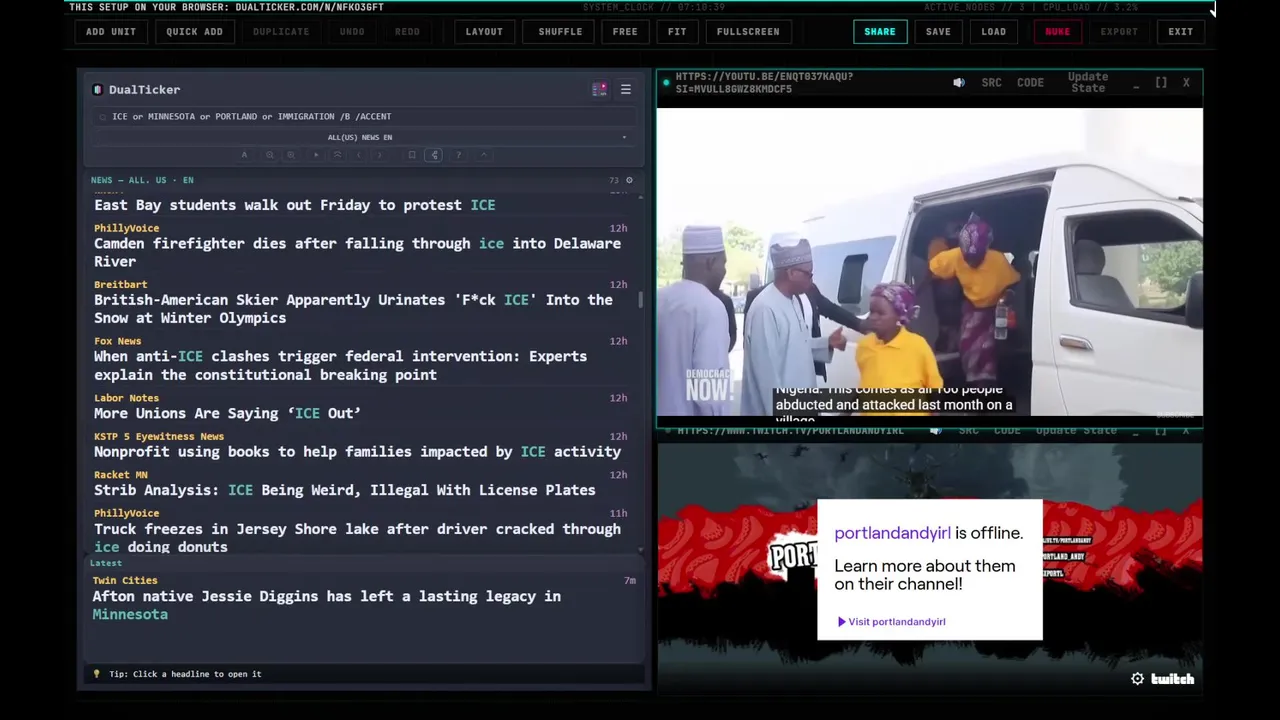Click SHUFFLE in the top toolbar
1280x720 pixels.
(560, 31)
